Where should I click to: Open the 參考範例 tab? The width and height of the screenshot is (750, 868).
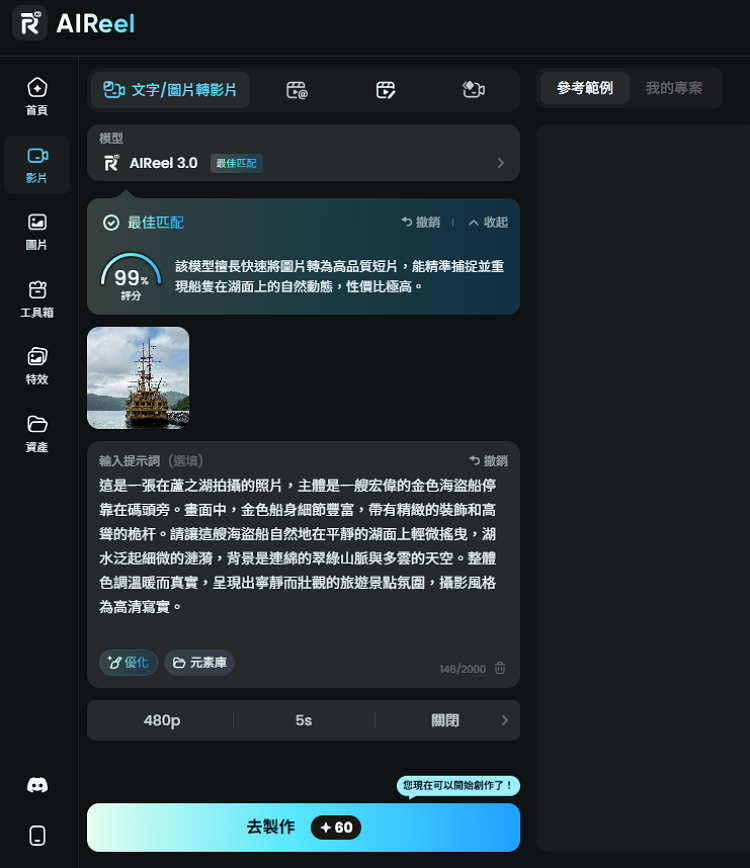[585, 88]
